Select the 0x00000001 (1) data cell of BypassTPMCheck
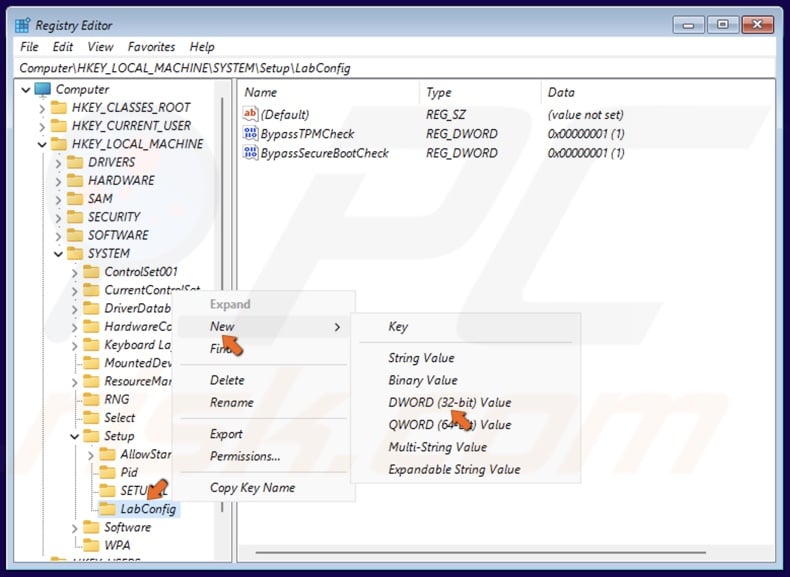The width and height of the screenshot is (790, 577). click(586, 134)
